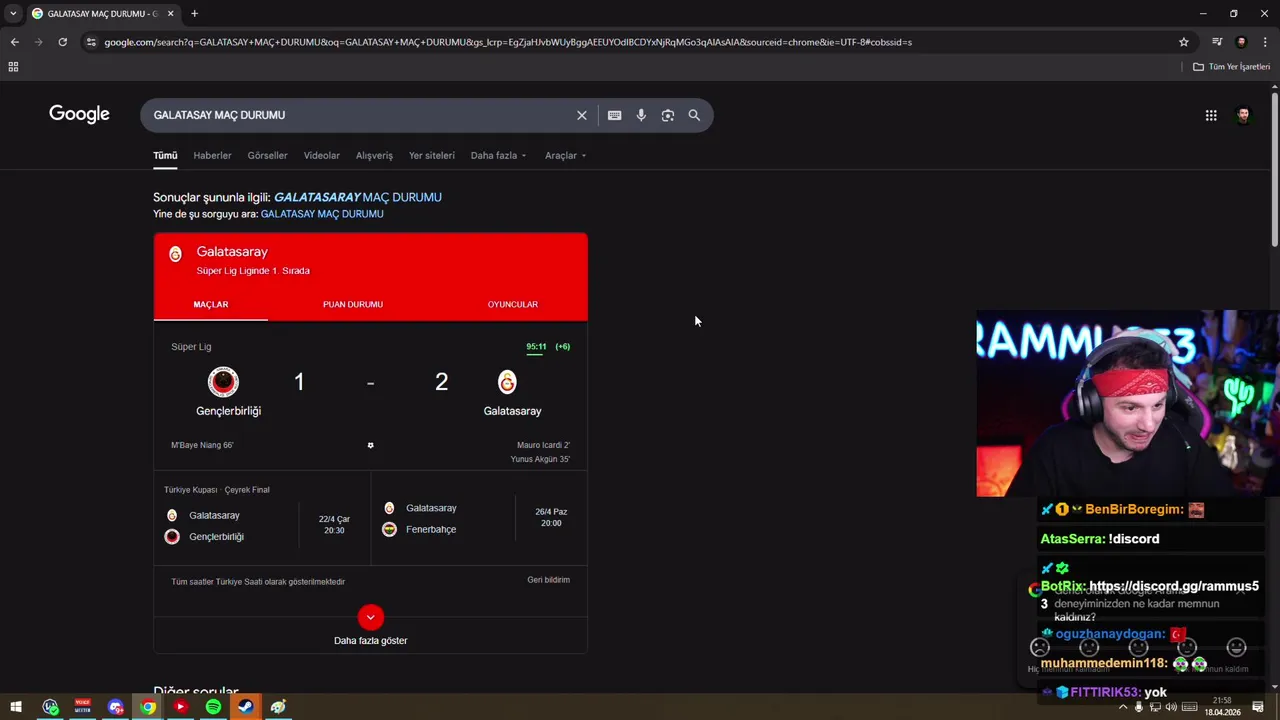
Task: Clear the Google search query
Action: [x=582, y=115]
